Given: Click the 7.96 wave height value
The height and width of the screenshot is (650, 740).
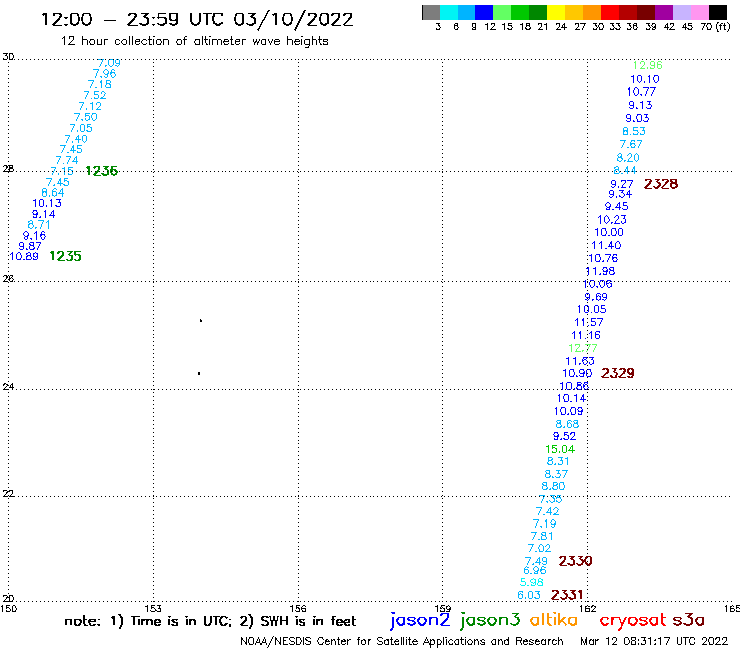Looking at the screenshot, I should [104, 74].
